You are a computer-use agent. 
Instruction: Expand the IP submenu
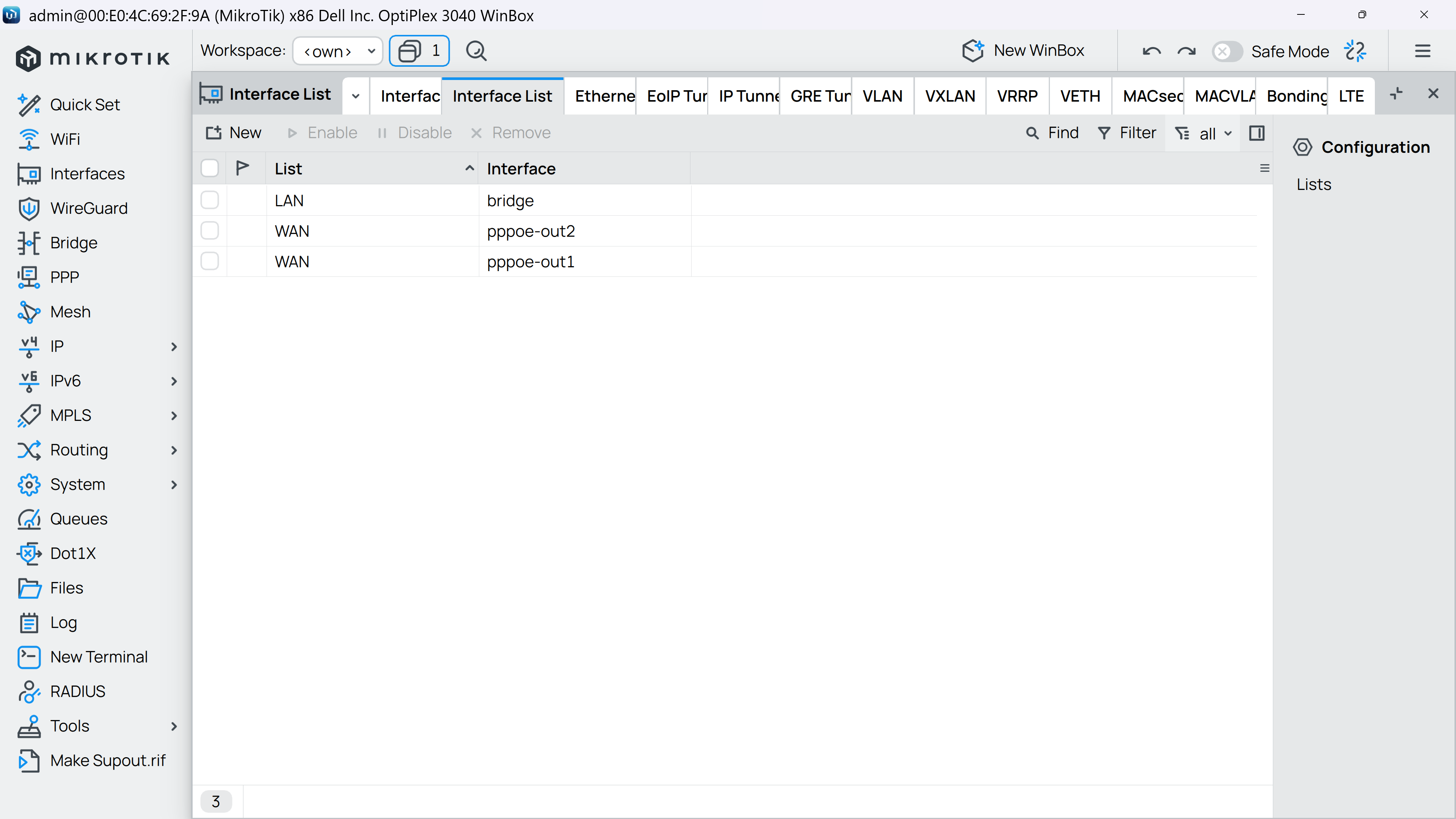[x=174, y=347]
